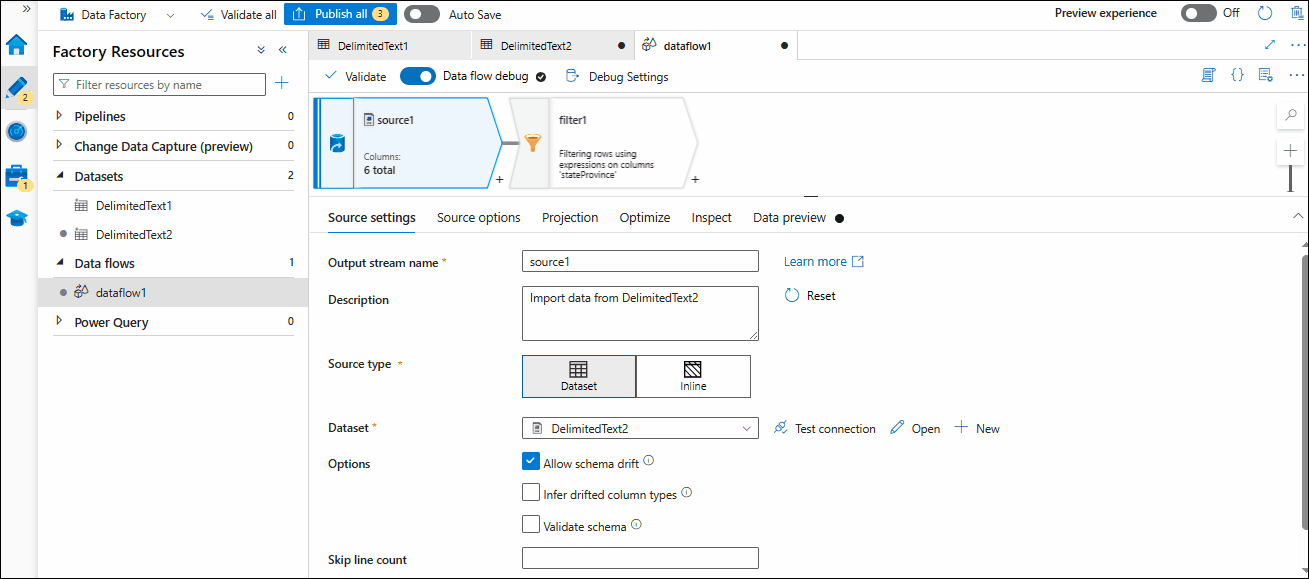Open the Learn more link
This screenshot has width=1309, height=579.
tap(816, 261)
